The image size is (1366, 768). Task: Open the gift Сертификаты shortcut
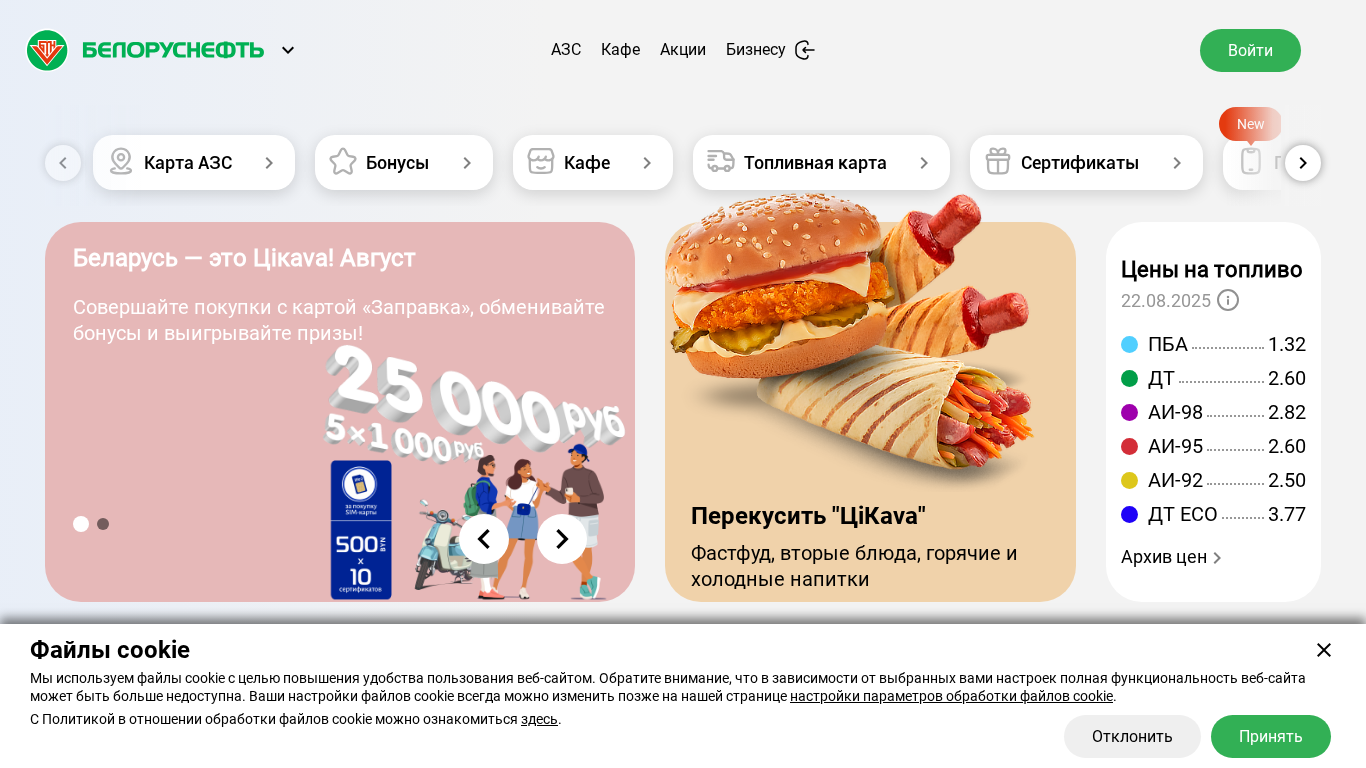[1086, 162]
